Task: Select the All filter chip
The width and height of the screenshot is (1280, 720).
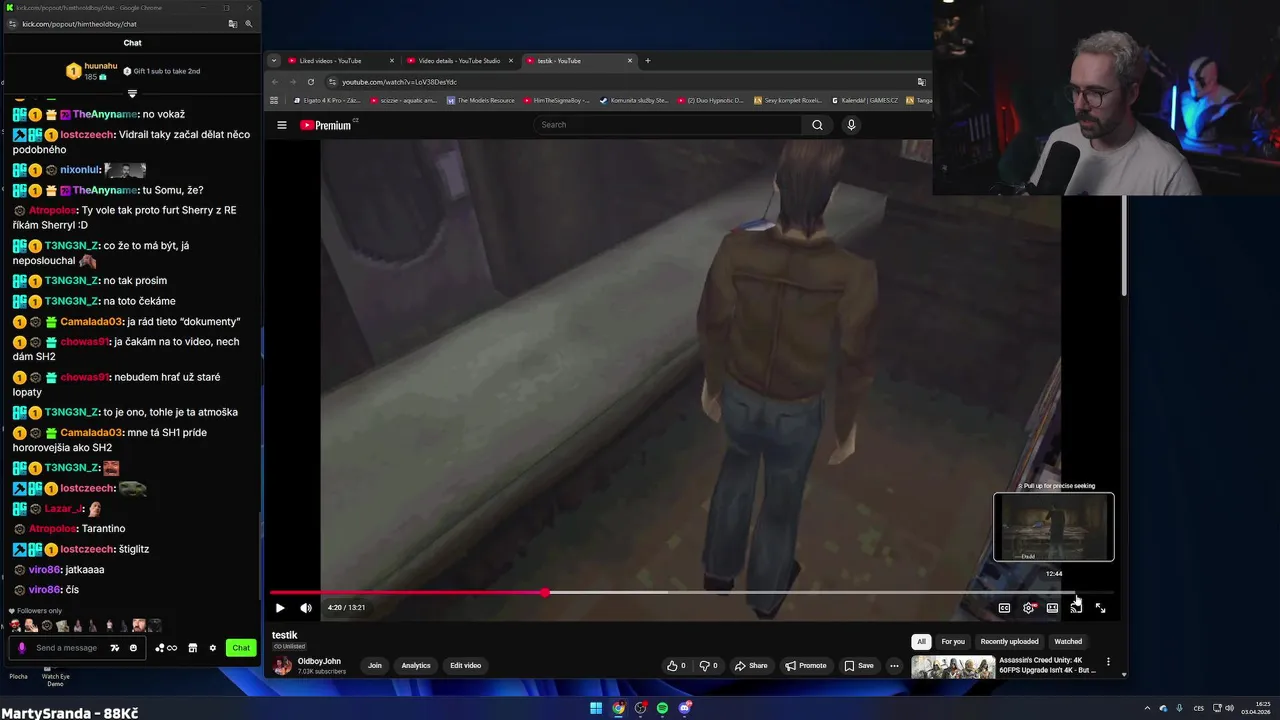Action: pos(921,641)
